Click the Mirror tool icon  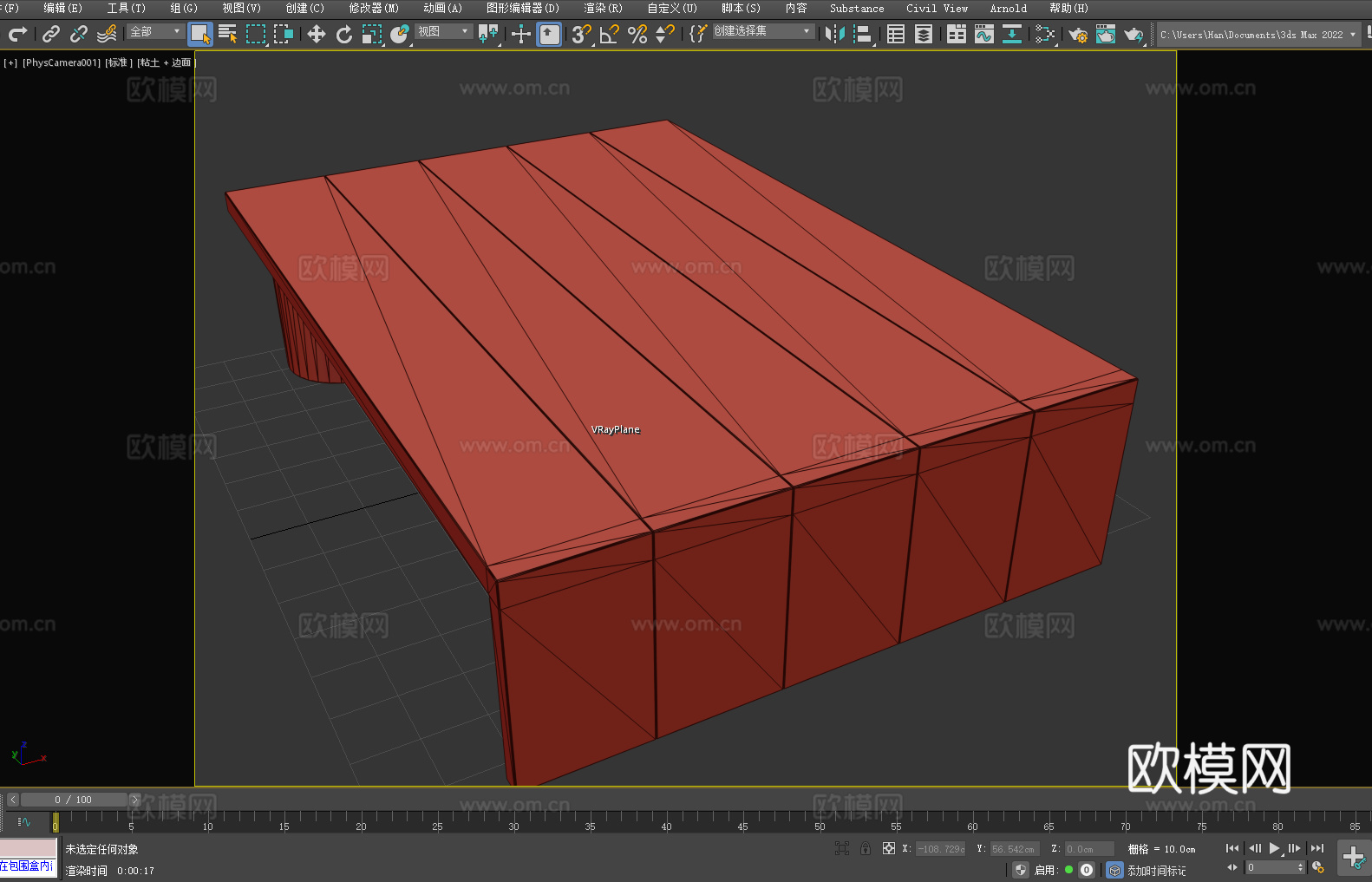click(x=835, y=34)
